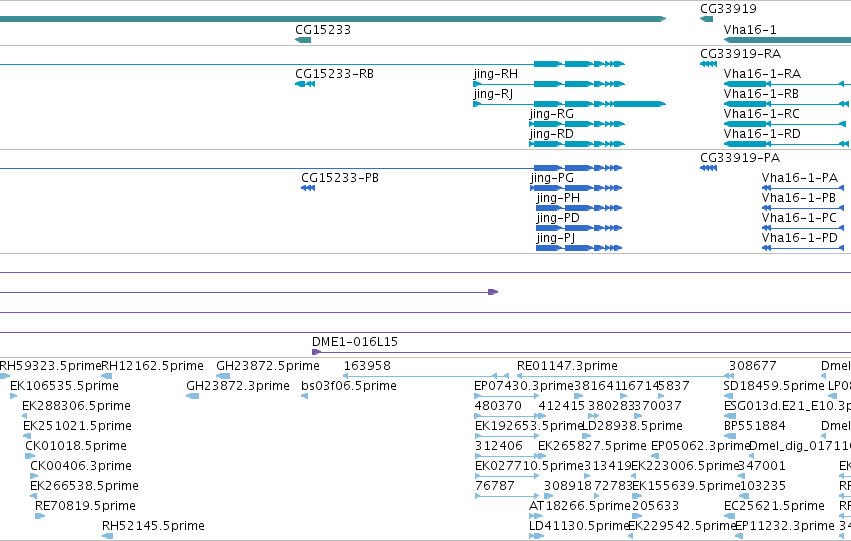Image resolution: width=851 pixels, height=541 pixels.
Task: Select feature bs03f06.5prime
Action: click(x=349, y=386)
